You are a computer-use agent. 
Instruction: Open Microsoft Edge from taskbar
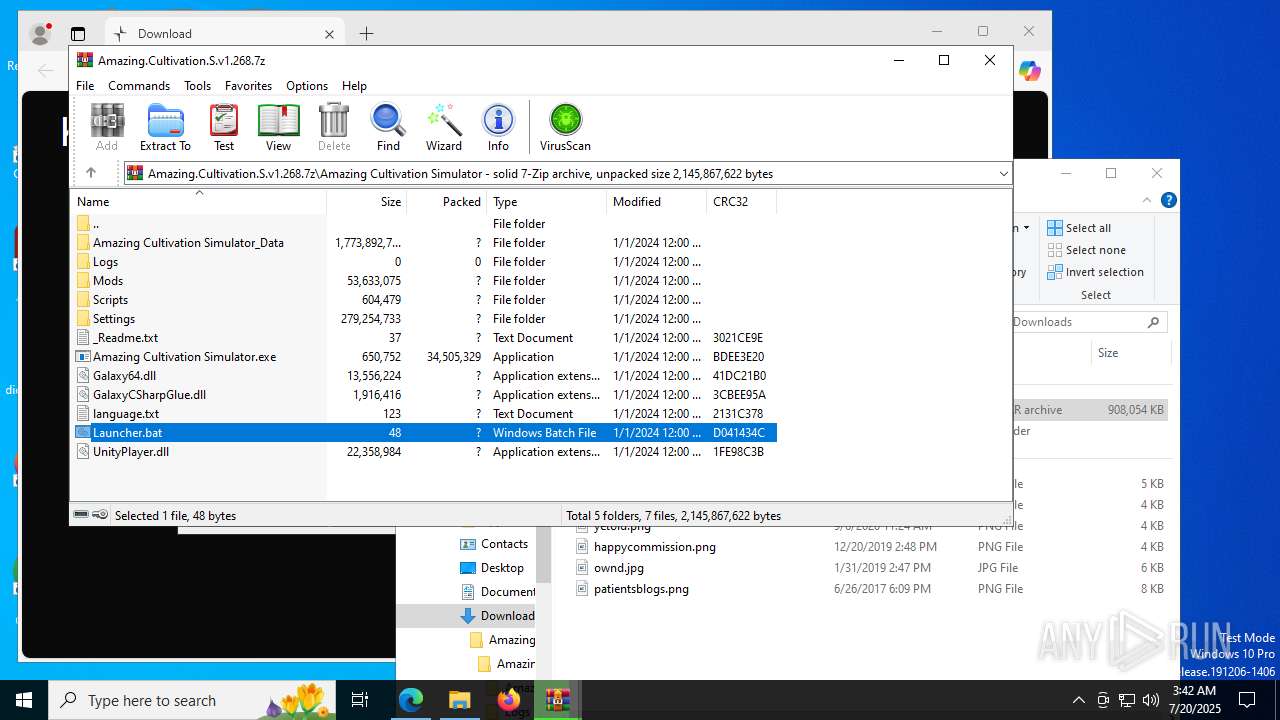tap(411, 700)
